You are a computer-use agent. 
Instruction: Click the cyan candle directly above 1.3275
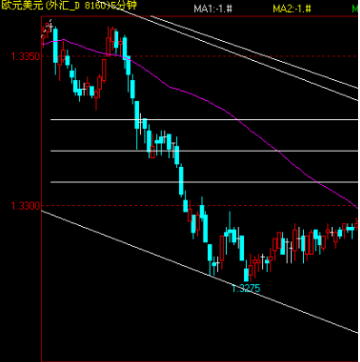coord(246,274)
